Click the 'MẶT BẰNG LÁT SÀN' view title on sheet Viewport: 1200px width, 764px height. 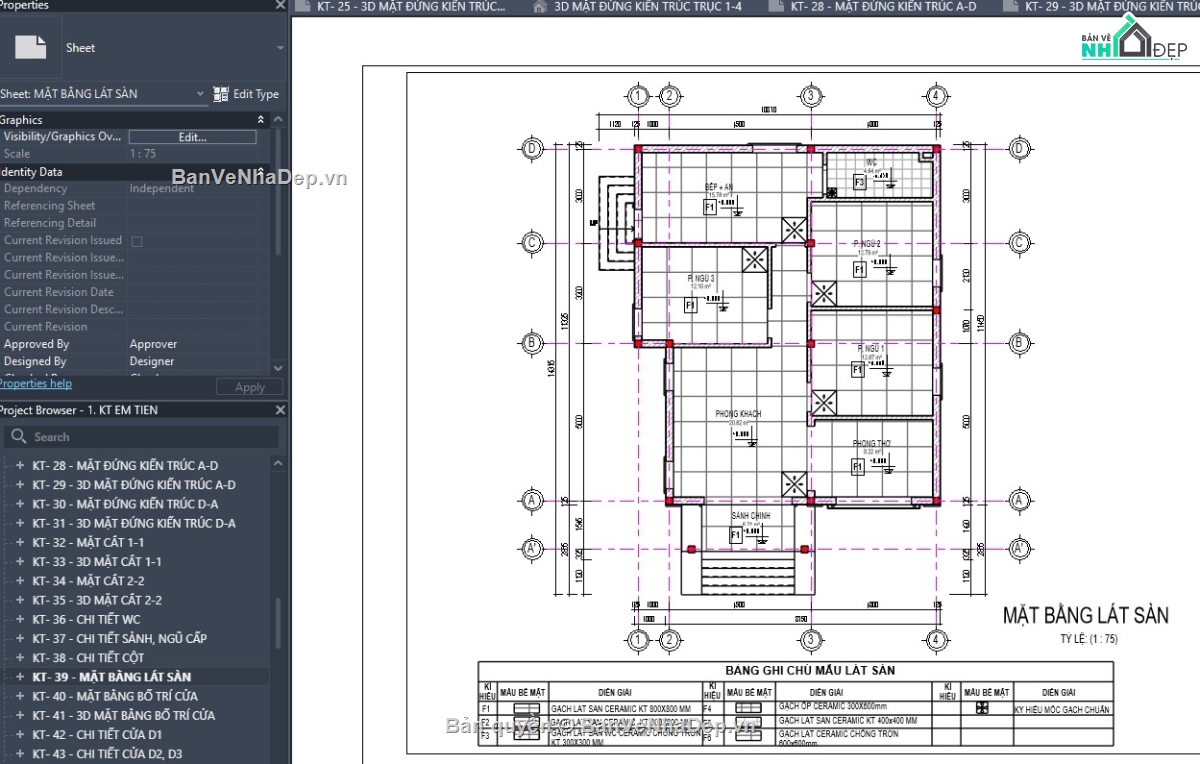point(1086,615)
